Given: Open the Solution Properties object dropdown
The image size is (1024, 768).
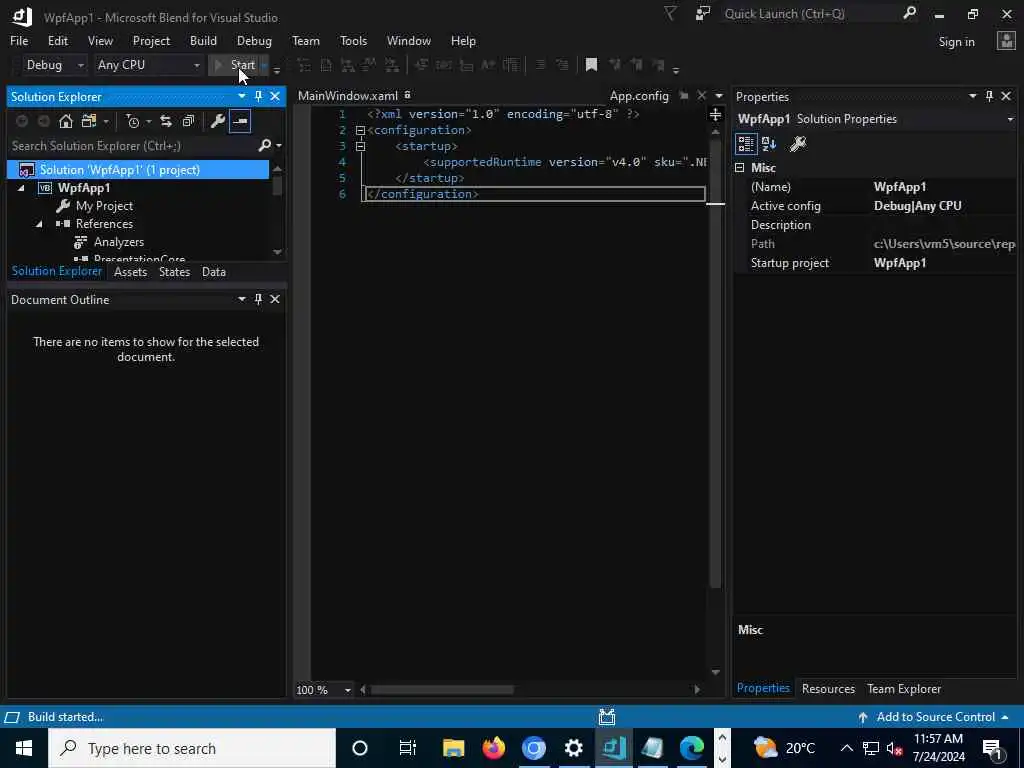Looking at the screenshot, I should (x=1010, y=119).
